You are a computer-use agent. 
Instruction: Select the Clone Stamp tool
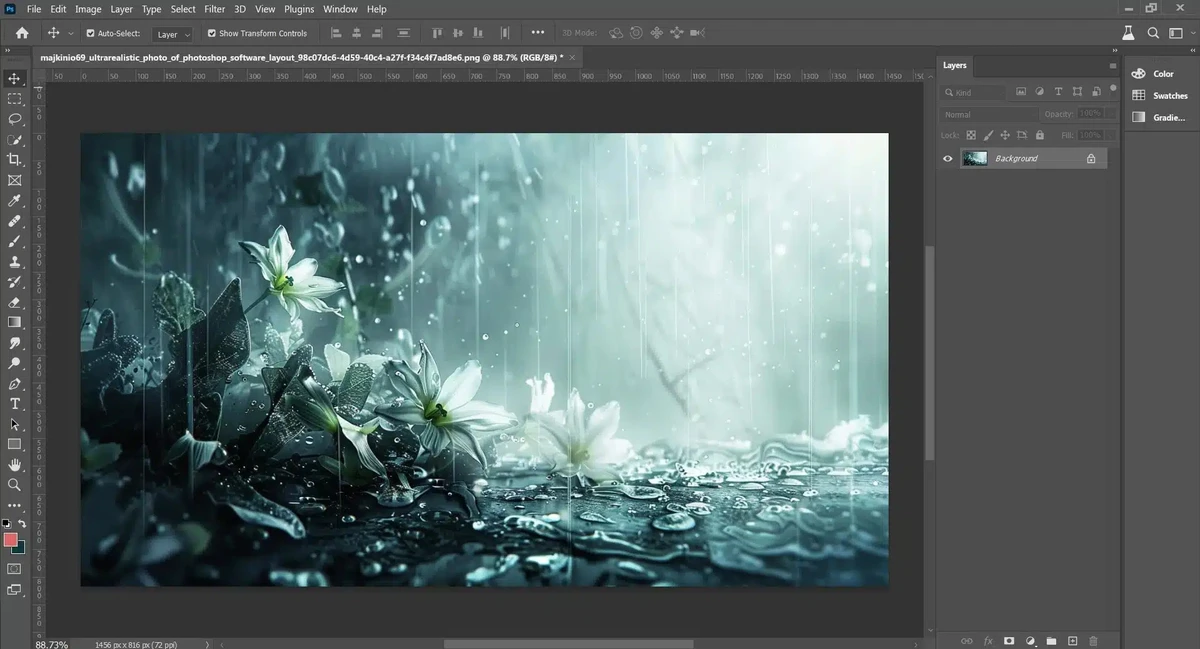[15, 262]
